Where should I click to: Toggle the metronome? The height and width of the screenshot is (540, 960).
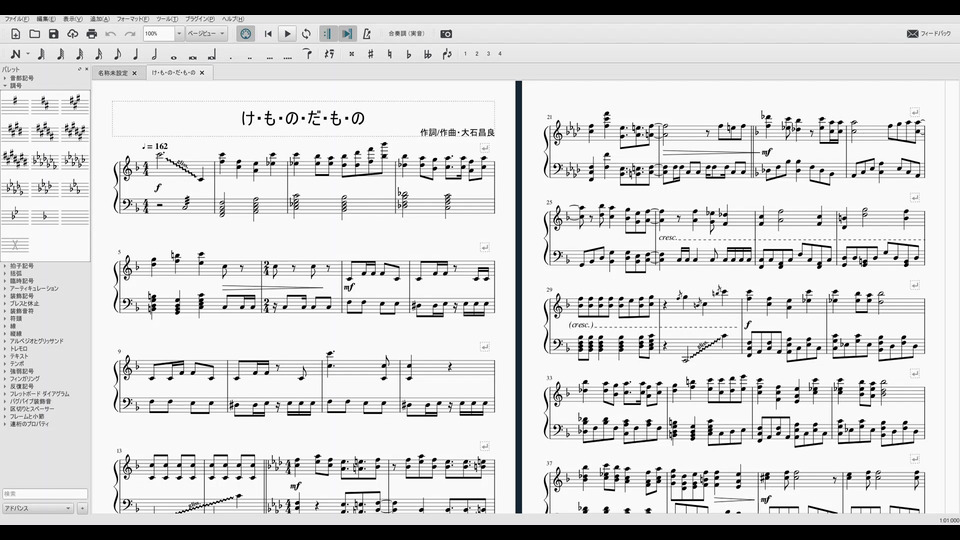point(367,34)
